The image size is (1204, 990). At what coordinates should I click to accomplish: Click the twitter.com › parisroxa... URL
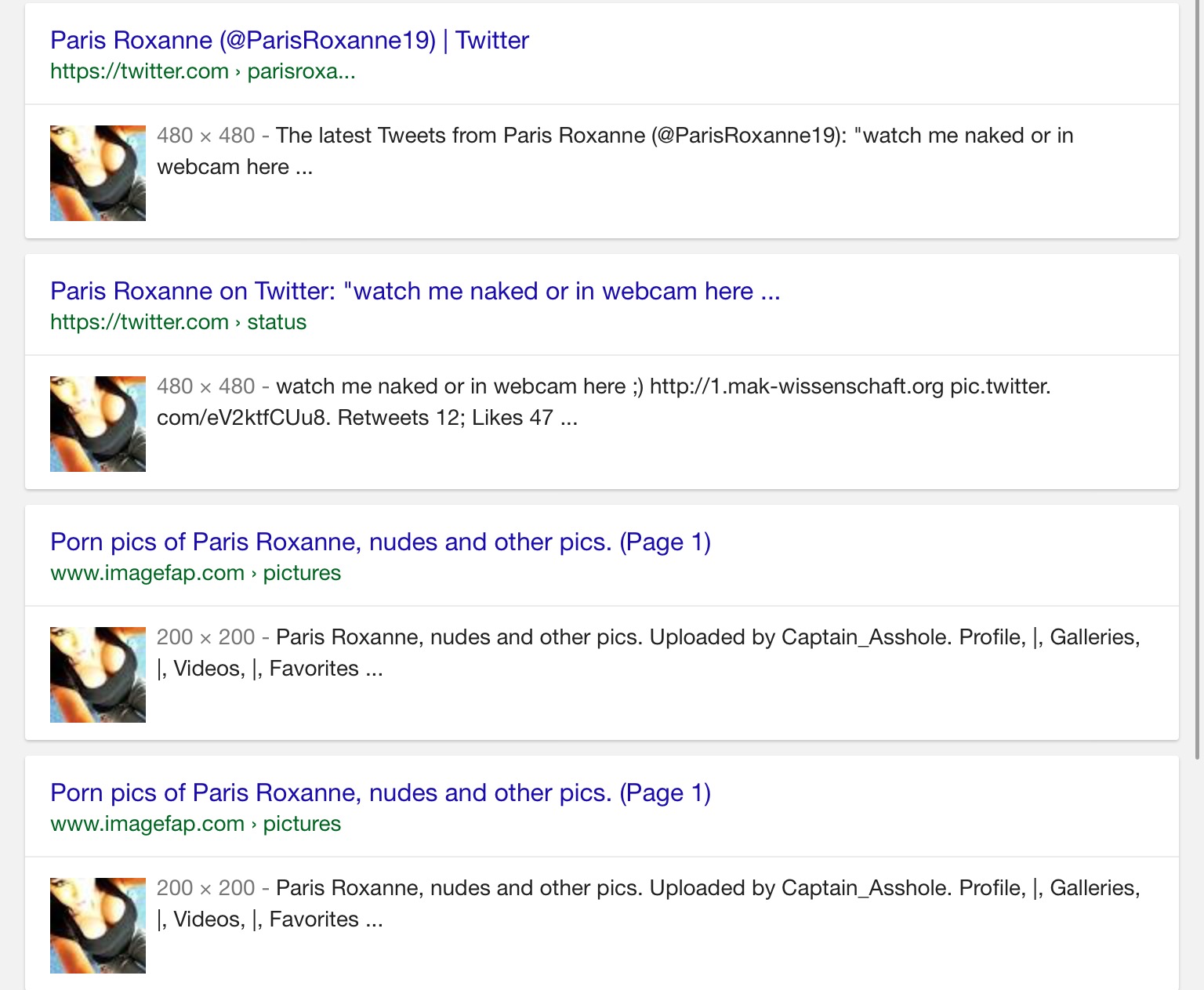202,71
